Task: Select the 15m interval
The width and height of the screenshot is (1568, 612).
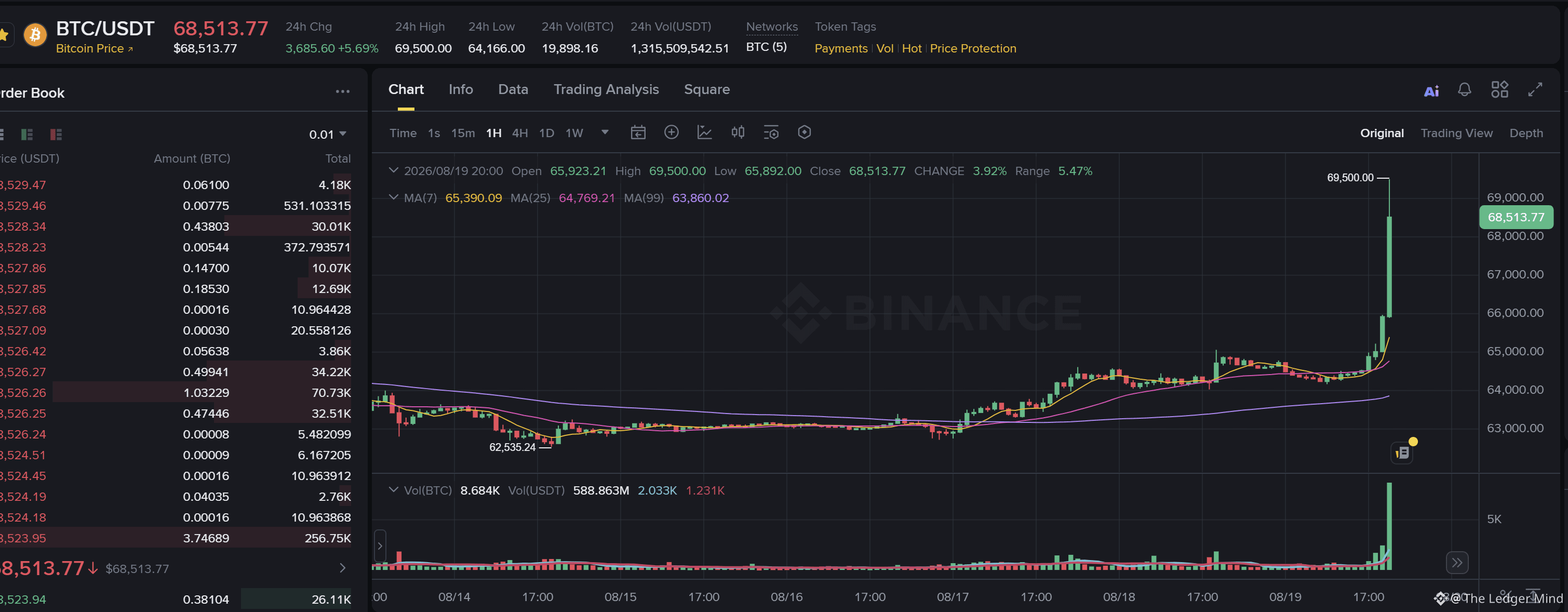Action: point(463,133)
